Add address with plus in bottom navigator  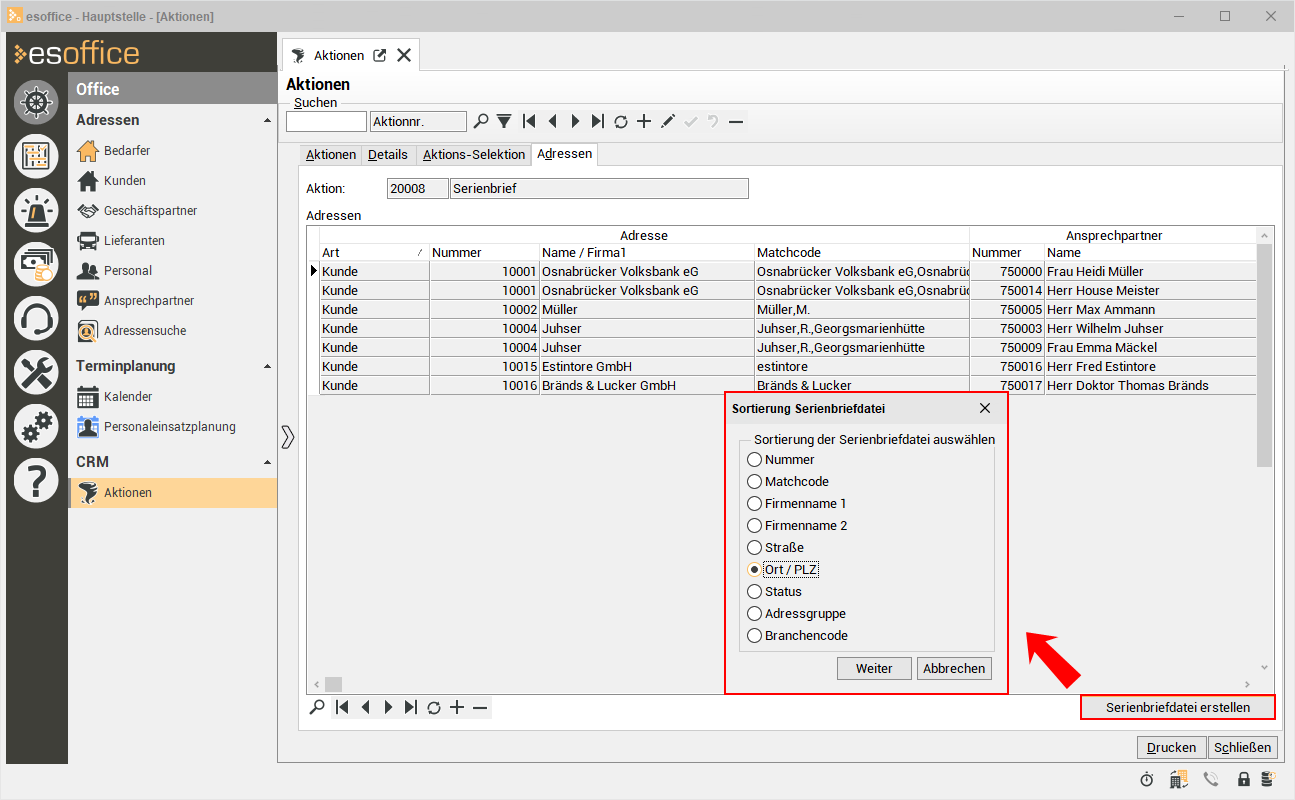point(457,707)
